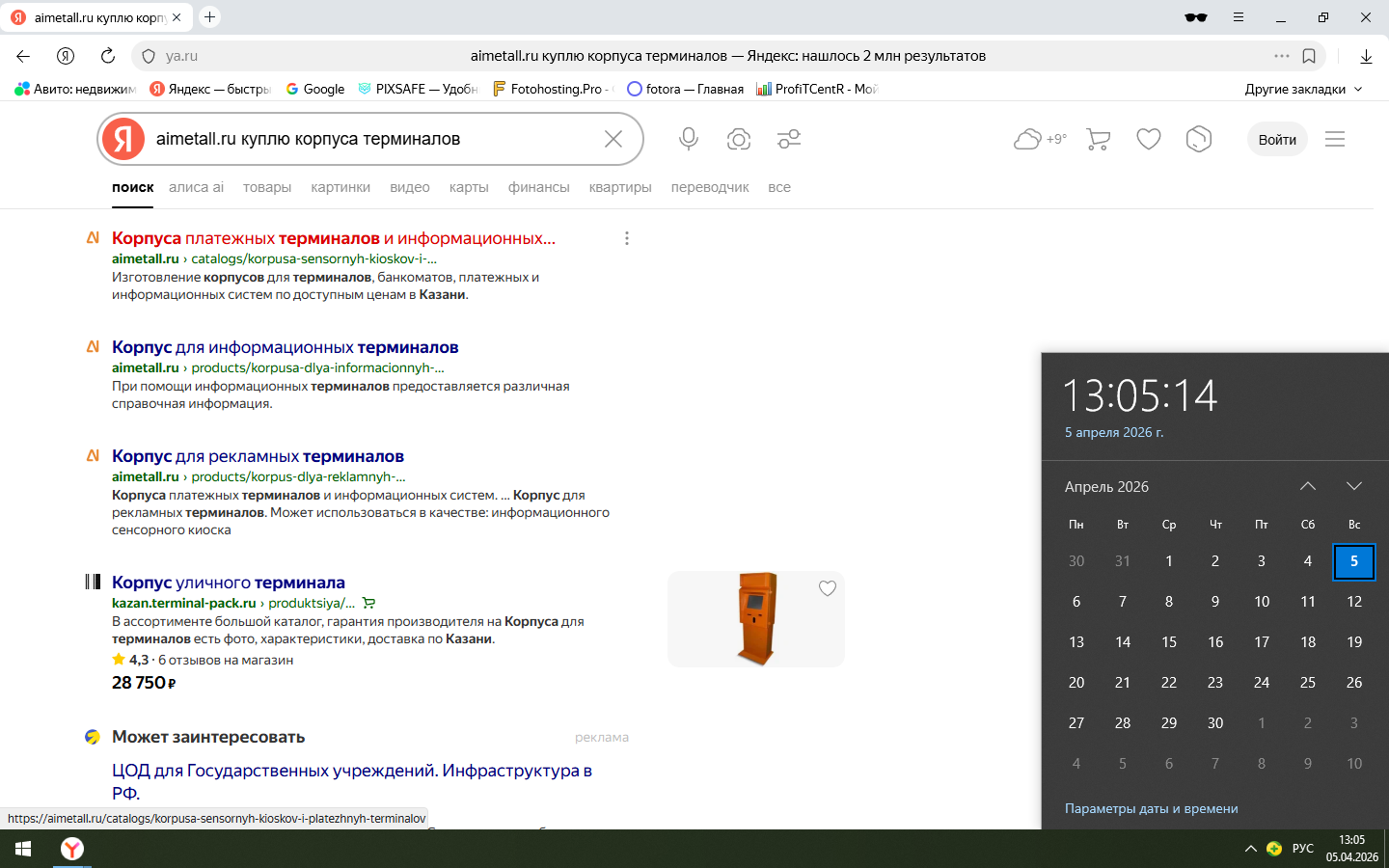Open Параметры даты и времени link
This screenshot has width=1389, height=868.
pos(1151,808)
